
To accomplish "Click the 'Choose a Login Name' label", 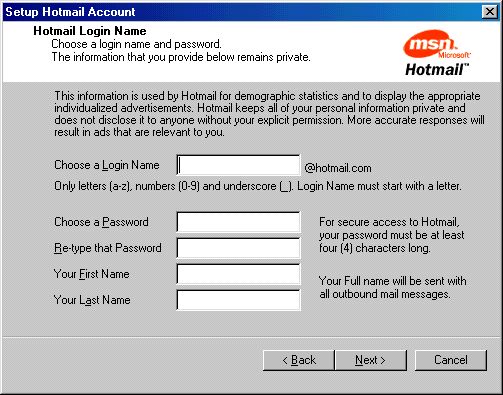I will point(107,165).
